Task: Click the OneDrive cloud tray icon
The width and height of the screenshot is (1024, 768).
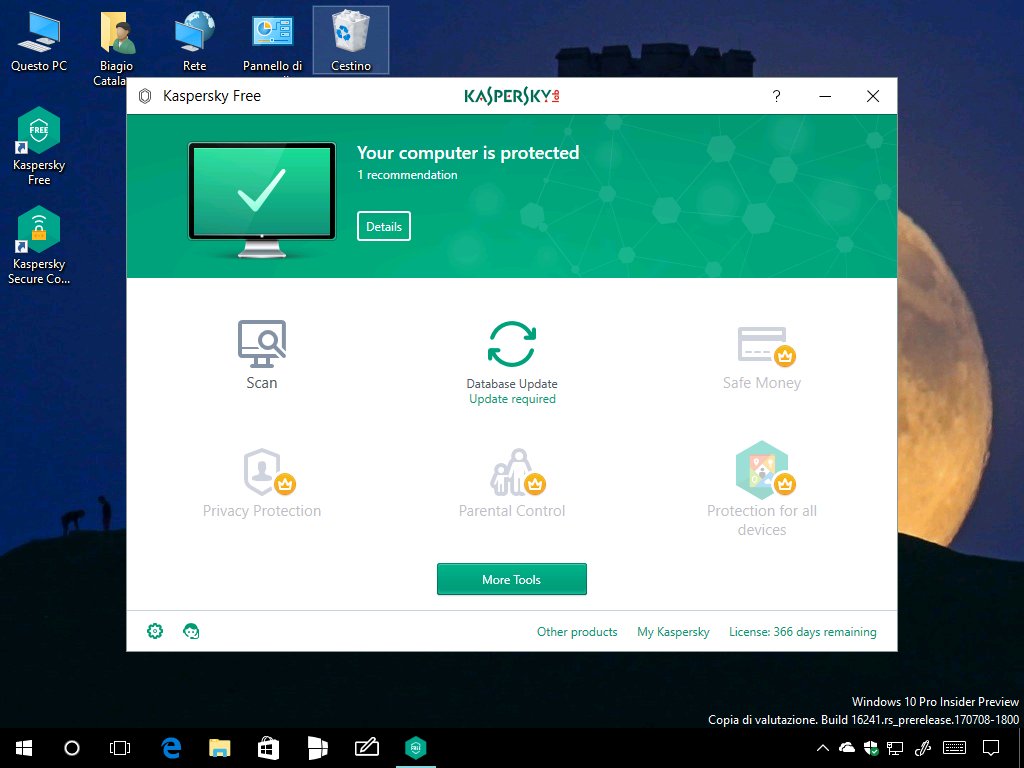Action: tap(847, 748)
